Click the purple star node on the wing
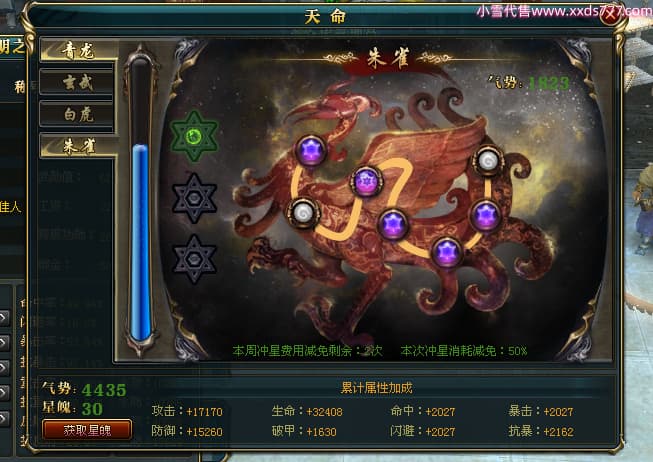 point(366,181)
